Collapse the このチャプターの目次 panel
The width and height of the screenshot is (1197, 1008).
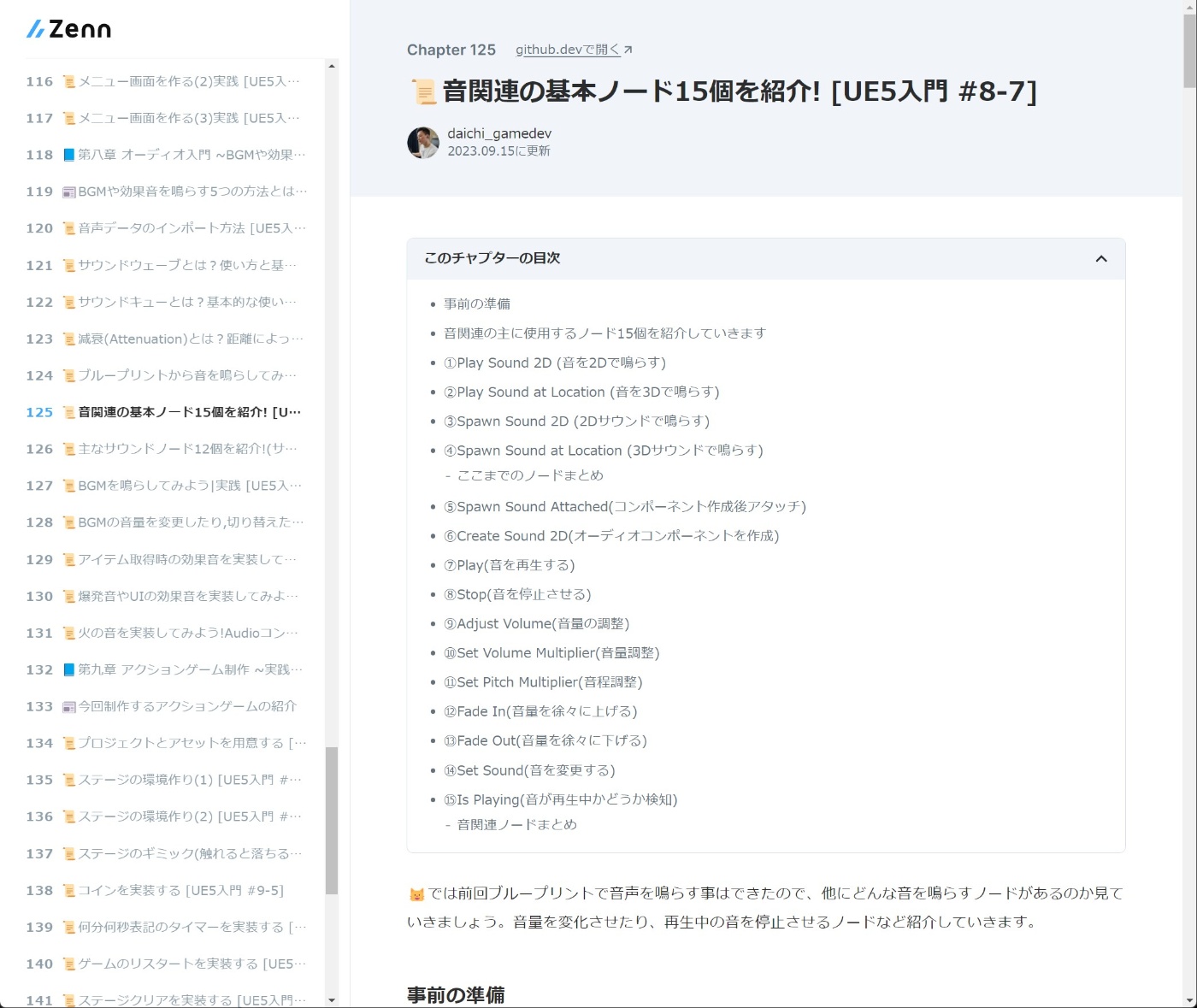tap(1101, 258)
